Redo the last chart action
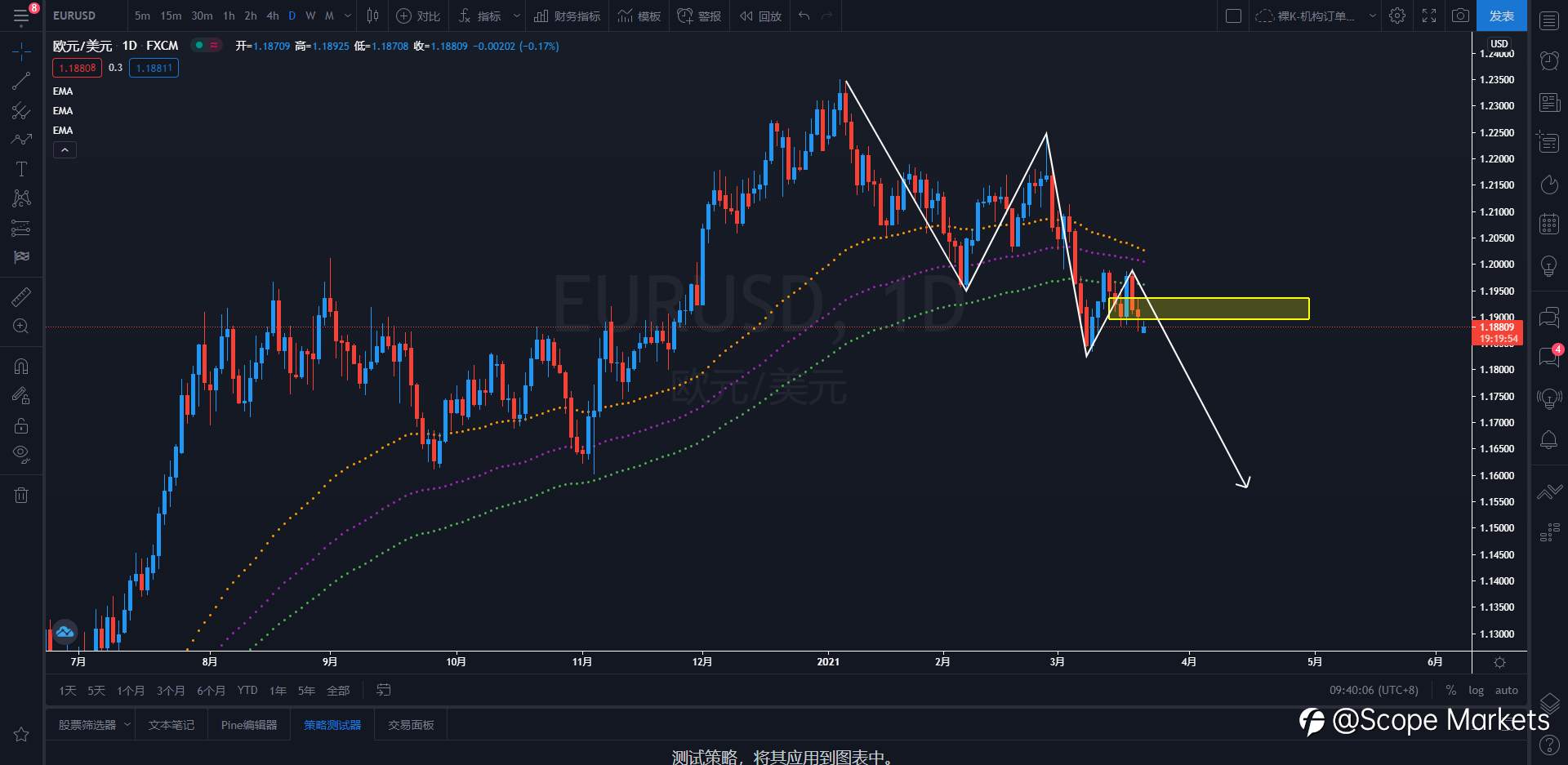The image size is (1568, 765). click(826, 16)
